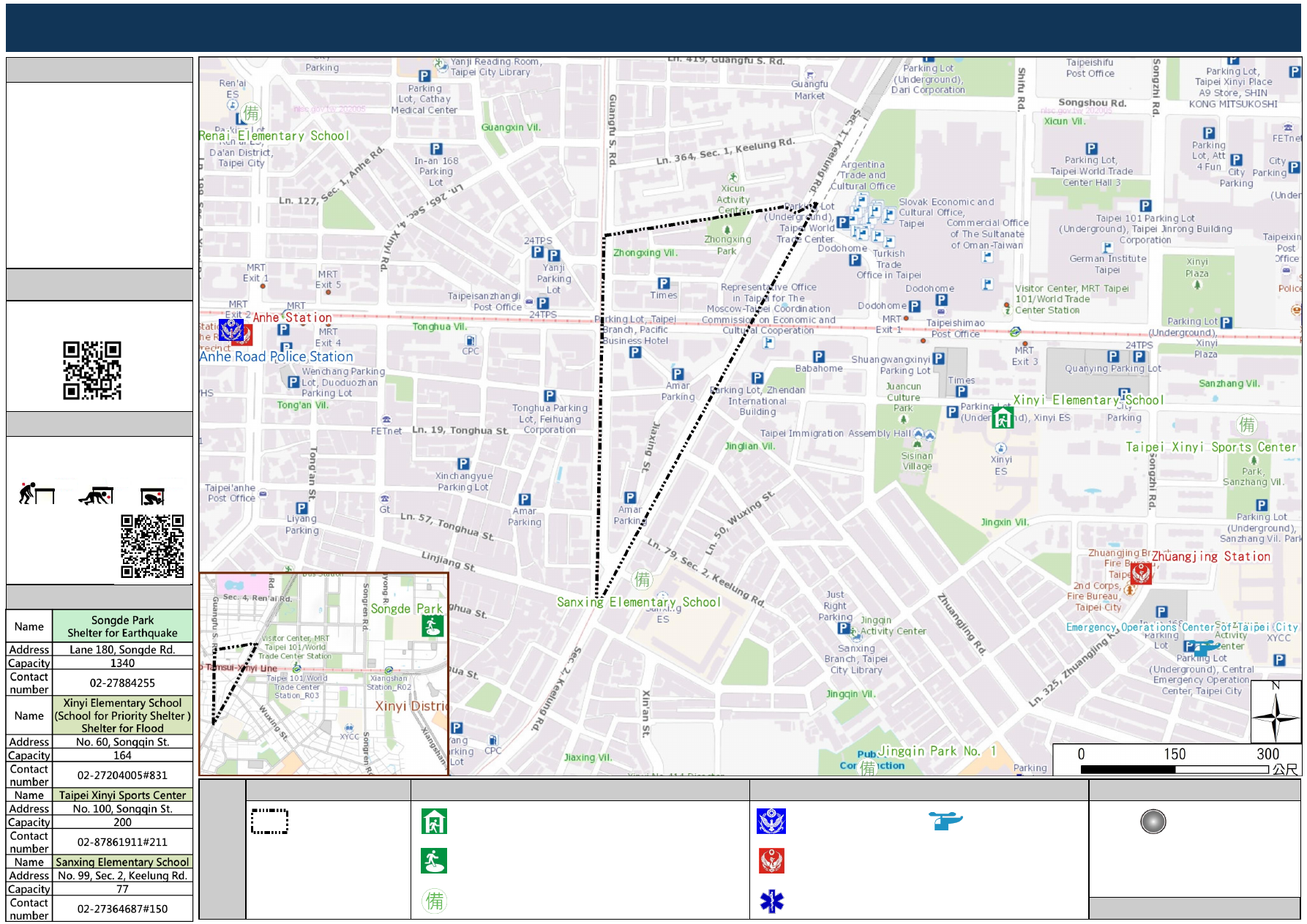Select the address cell 'Lane 180, Songde Rd.'
Screen dimensions: 1307x924
122,650
